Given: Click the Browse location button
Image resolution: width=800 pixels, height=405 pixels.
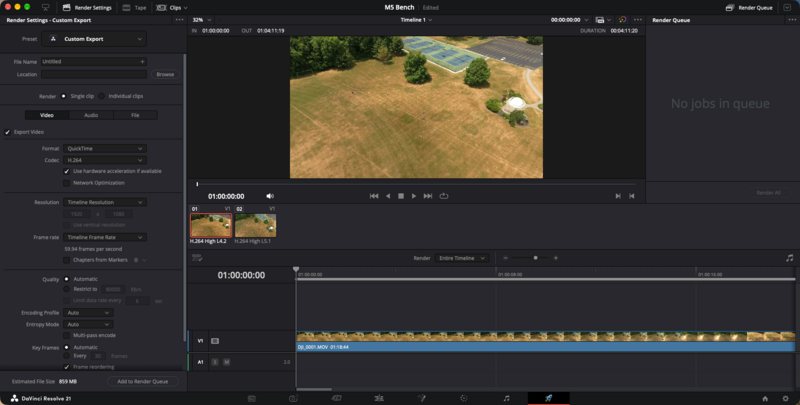Looking at the screenshot, I should tap(165, 74).
